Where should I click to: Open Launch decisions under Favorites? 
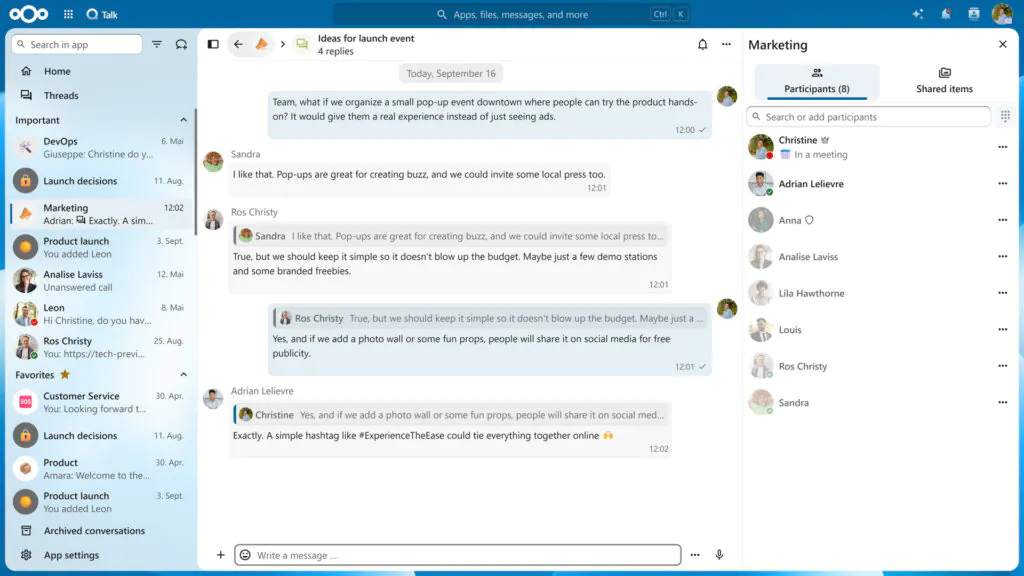click(x=101, y=436)
